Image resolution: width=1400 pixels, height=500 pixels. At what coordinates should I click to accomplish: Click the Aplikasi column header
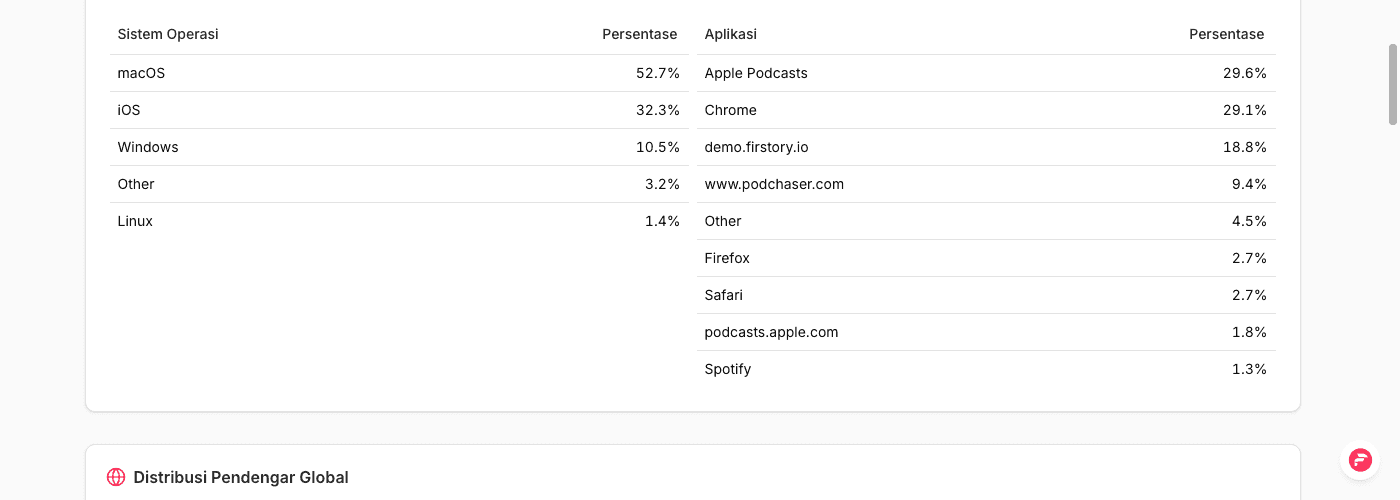pyautogui.click(x=730, y=34)
